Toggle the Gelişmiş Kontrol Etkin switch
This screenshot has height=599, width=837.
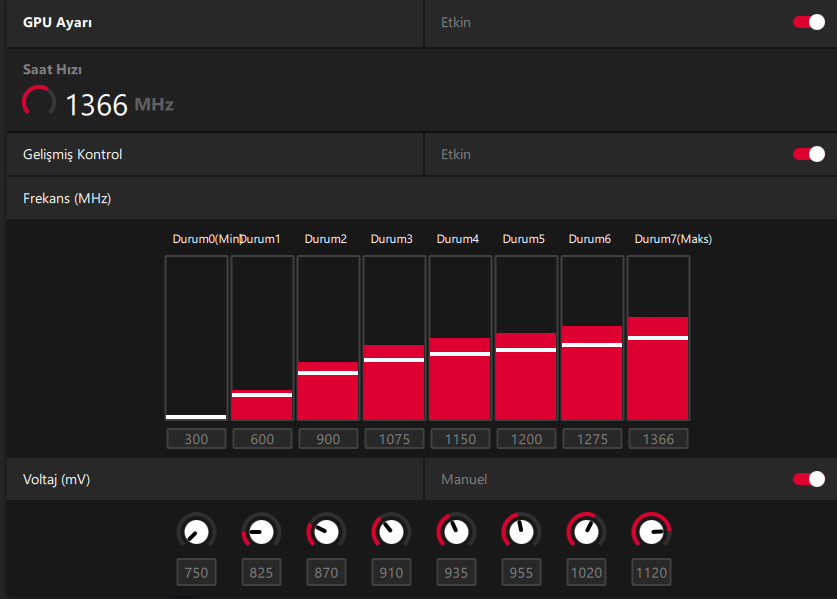[x=809, y=154]
